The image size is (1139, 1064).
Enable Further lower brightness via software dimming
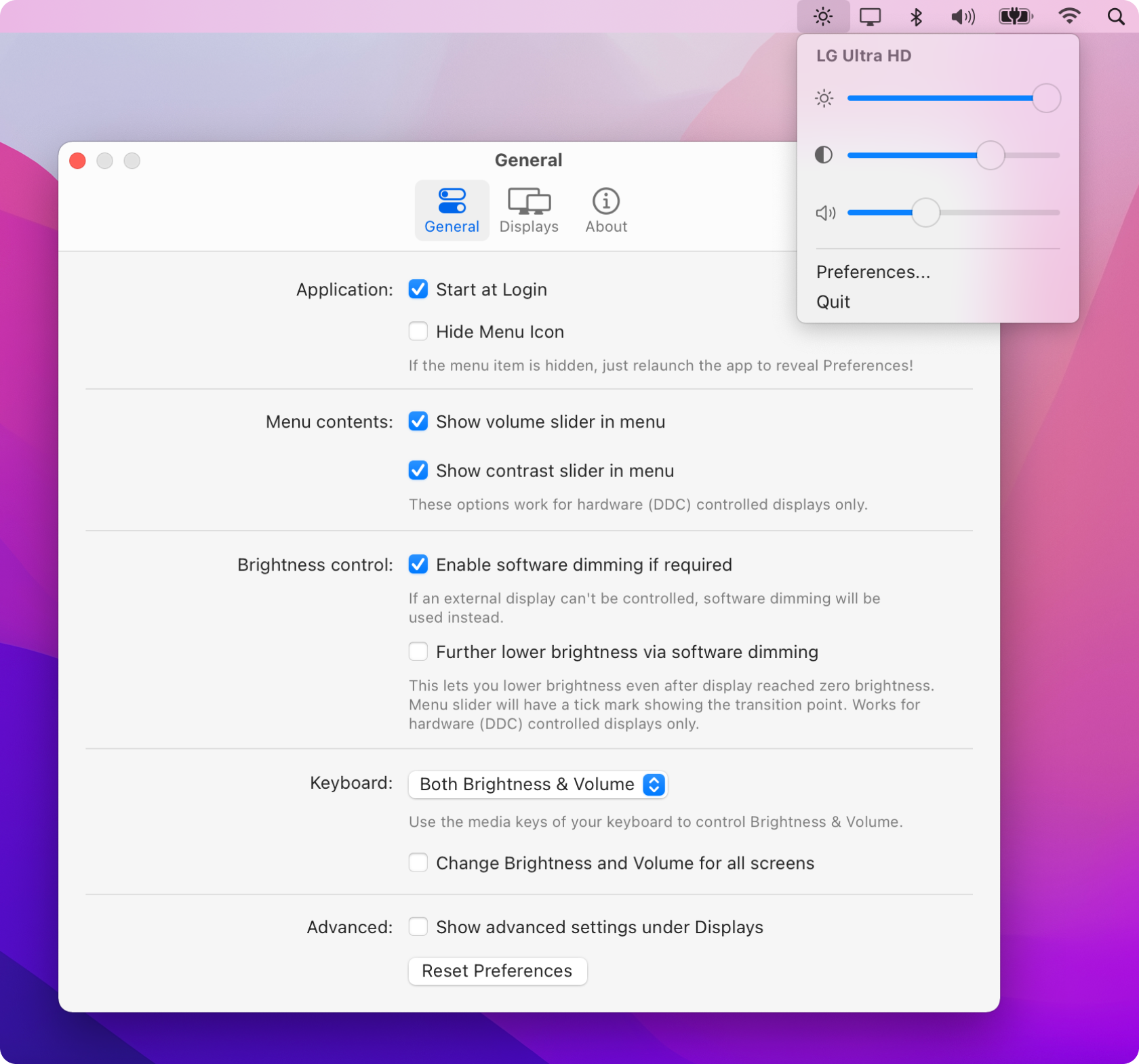point(418,651)
